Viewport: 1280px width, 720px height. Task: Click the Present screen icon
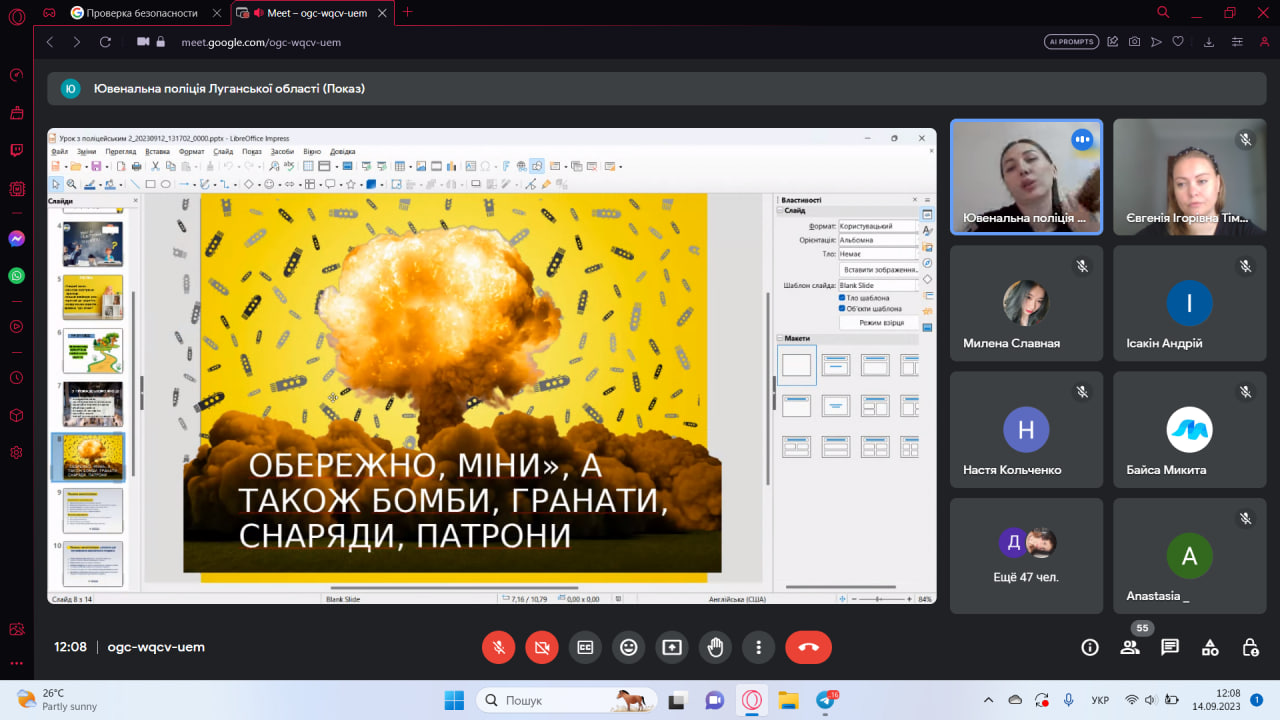(x=672, y=647)
